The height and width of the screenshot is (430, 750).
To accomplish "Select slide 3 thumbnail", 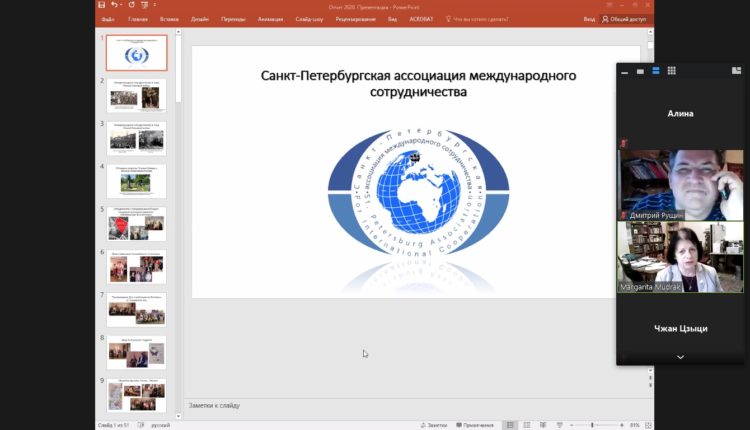I will pyautogui.click(x=136, y=138).
